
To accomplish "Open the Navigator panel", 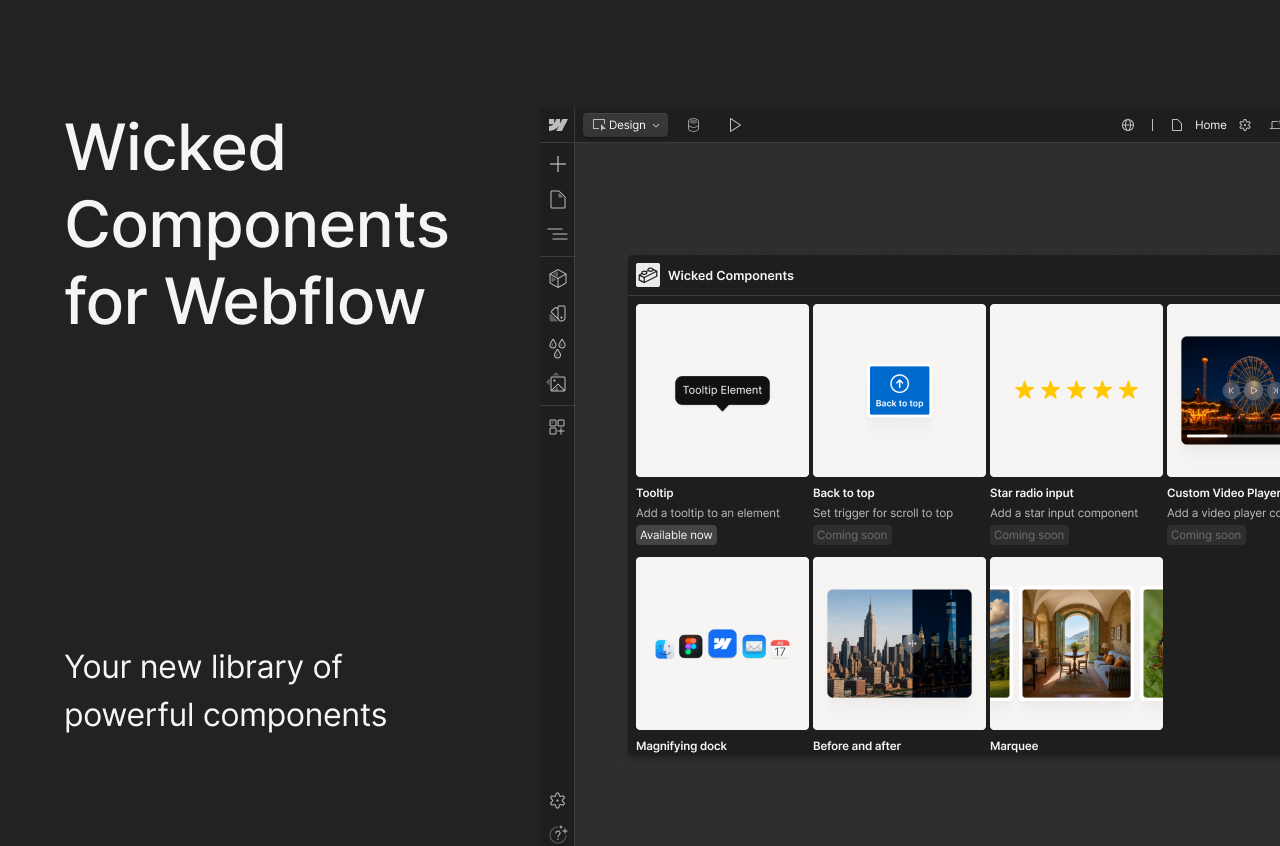I will point(557,233).
